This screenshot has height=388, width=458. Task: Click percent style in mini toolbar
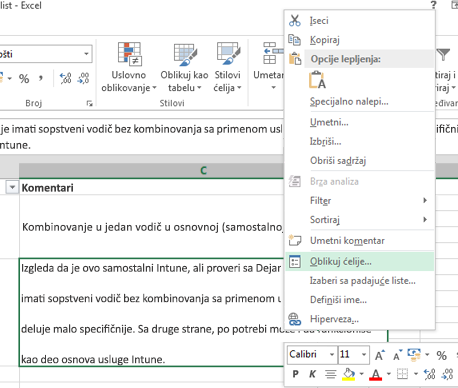pos(442,355)
